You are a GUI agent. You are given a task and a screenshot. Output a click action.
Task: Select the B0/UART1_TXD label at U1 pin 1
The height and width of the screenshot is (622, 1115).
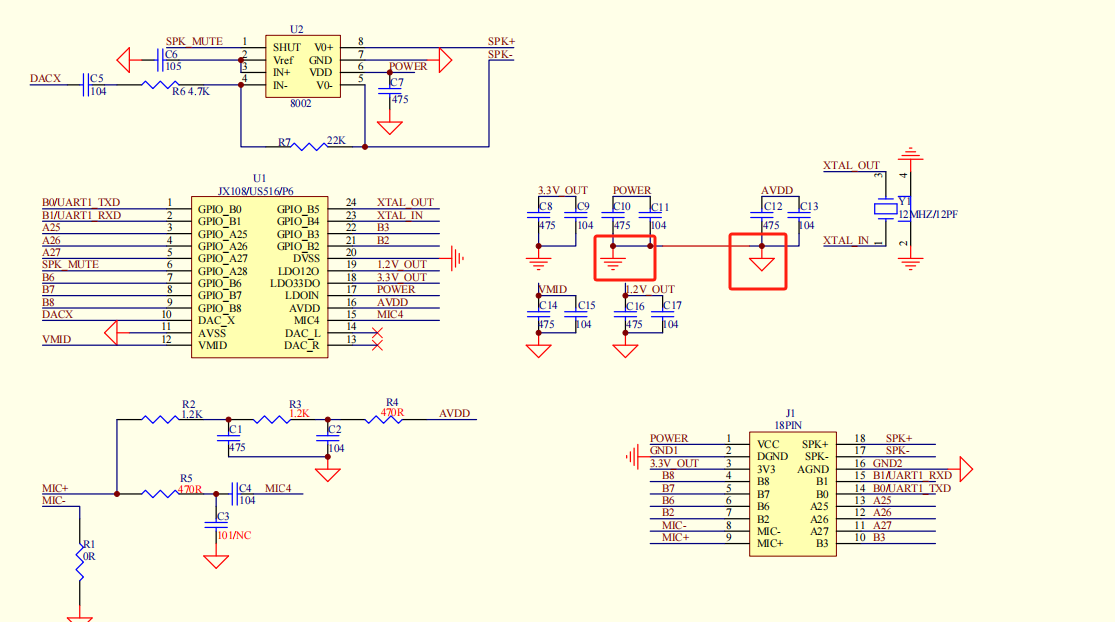pos(81,202)
